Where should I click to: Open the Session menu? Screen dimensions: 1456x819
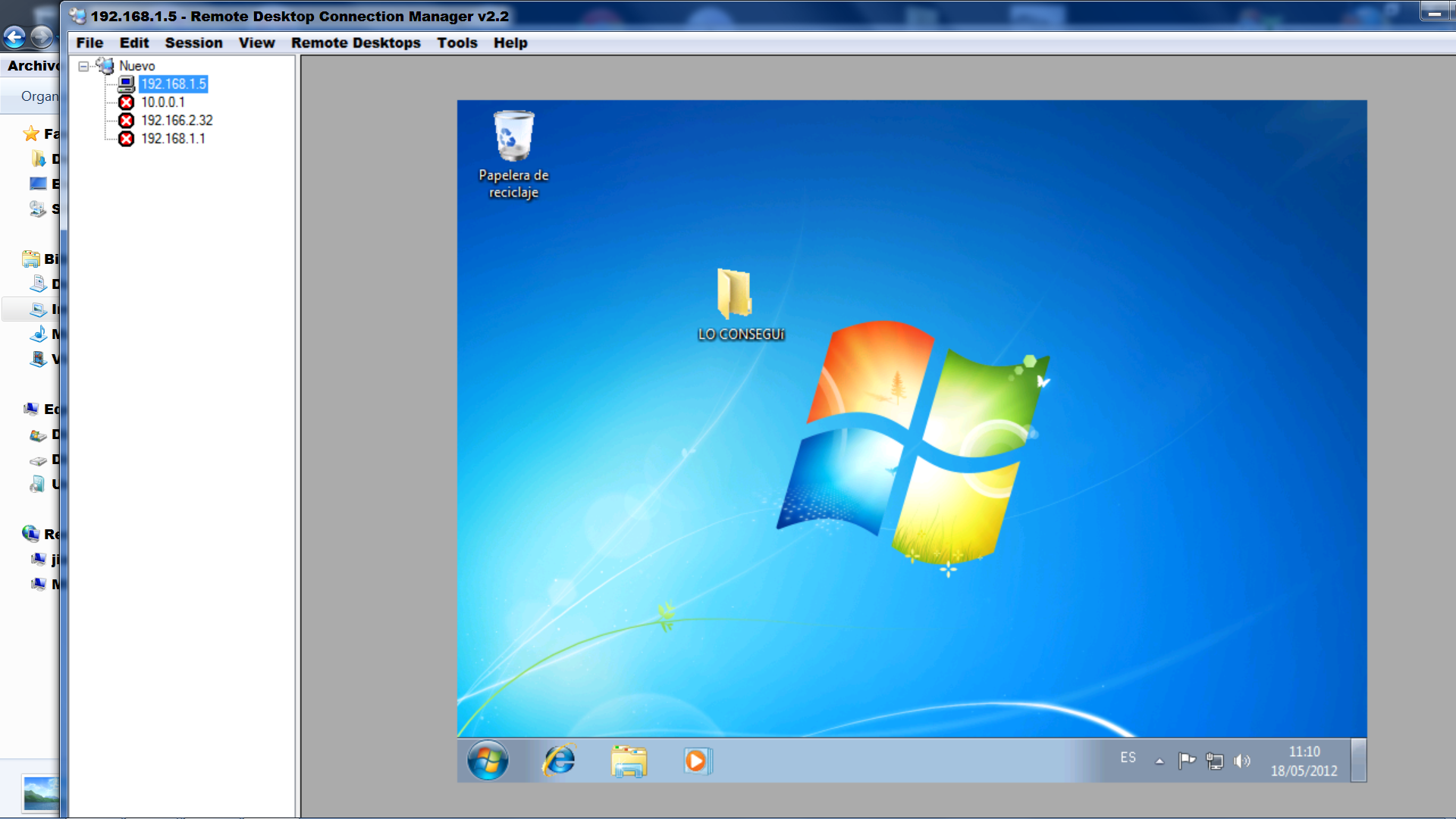pos(193,43)
